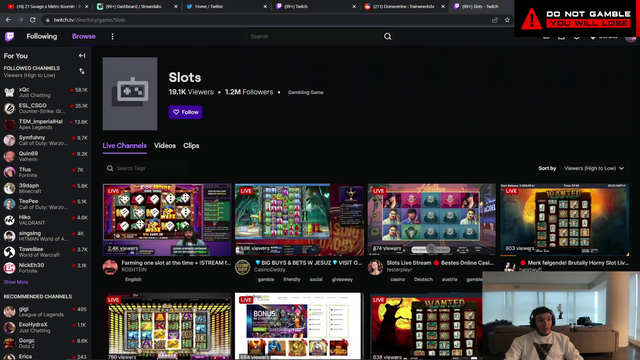Click the browser address bar URL
Screen dimensions: 640x360
89,20
